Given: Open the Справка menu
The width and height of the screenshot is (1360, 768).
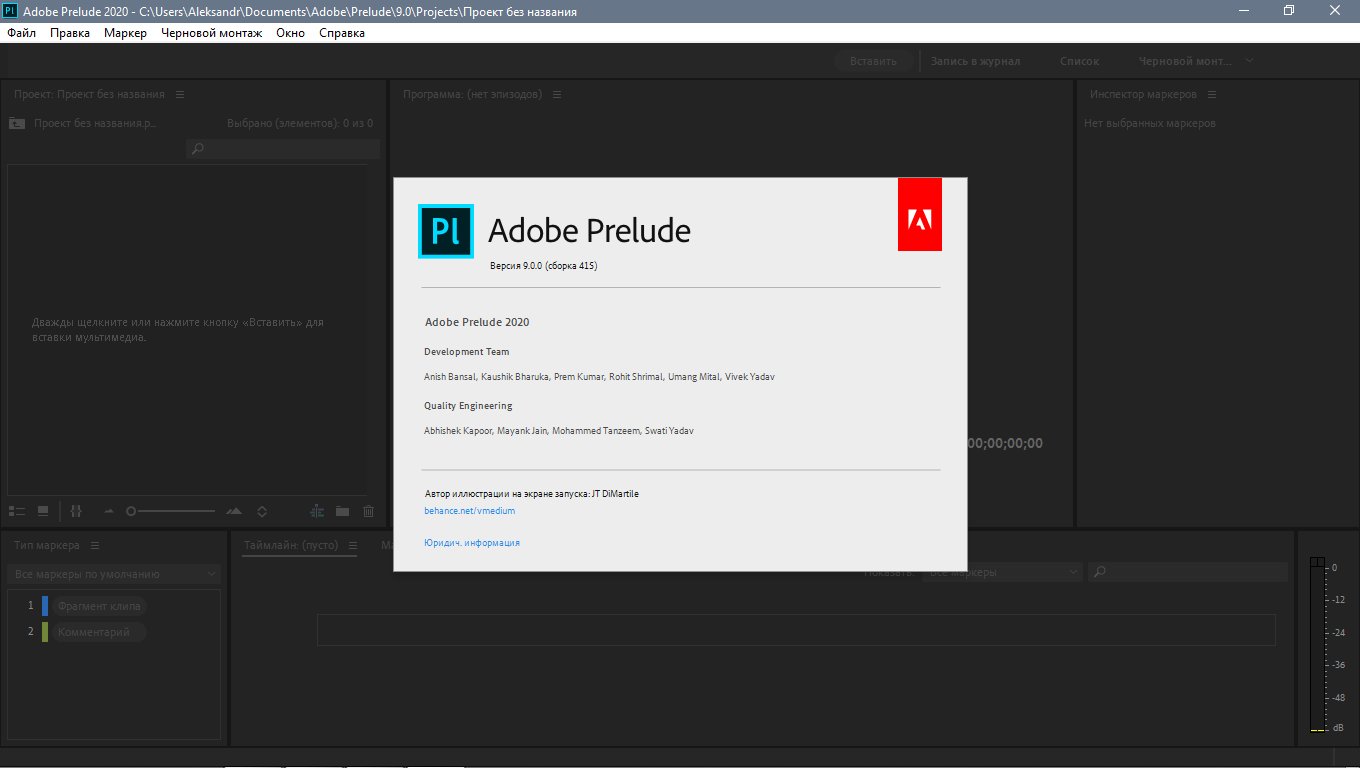Looking at the screenshot, I should pyautogui.click(x=342, y=33).
